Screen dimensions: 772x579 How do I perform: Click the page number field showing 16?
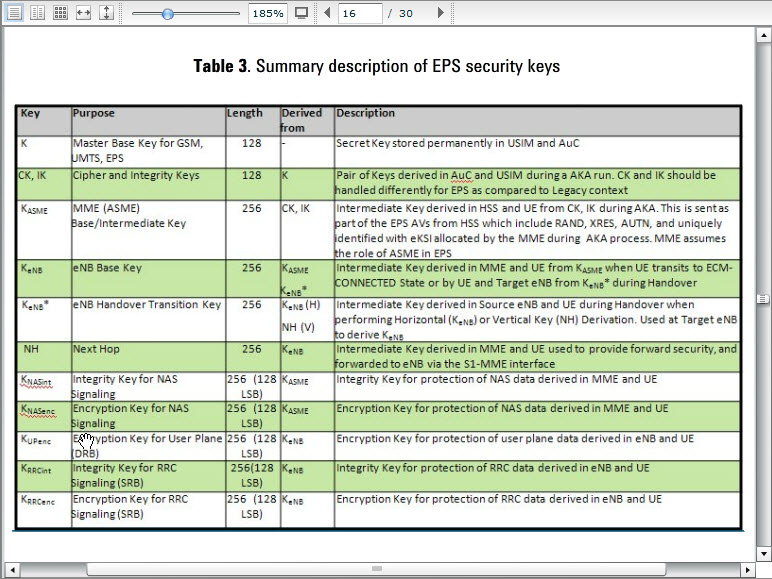point(360,13)
